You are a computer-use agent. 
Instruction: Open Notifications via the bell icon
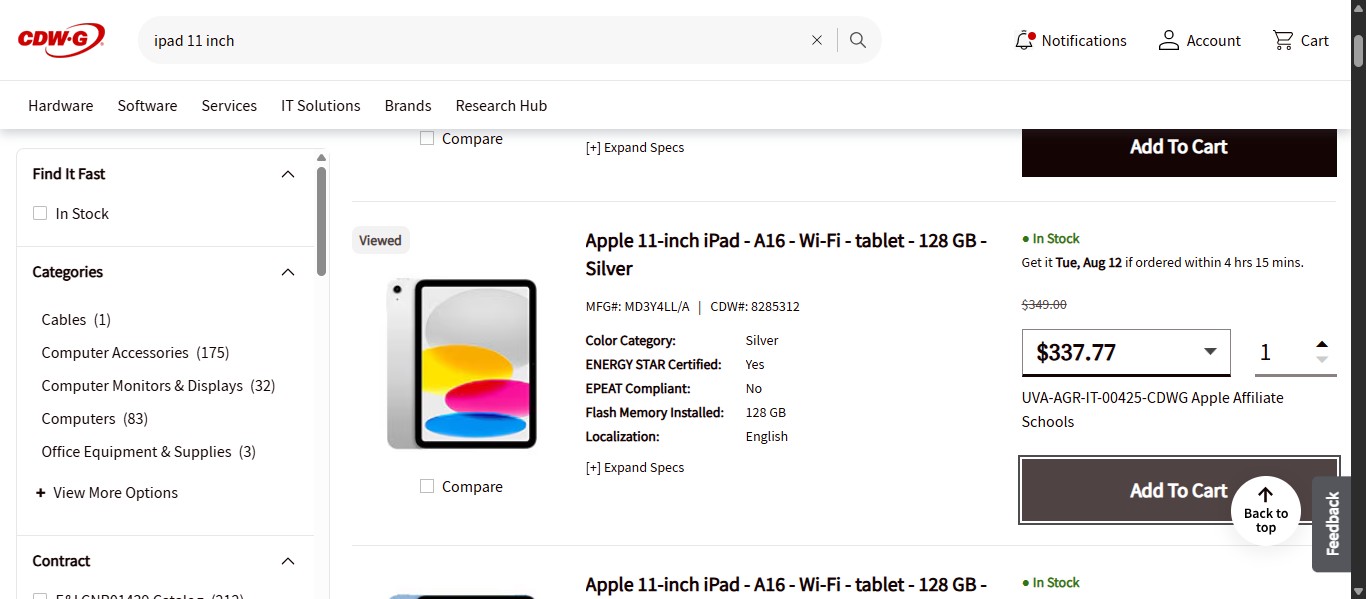click(x=1024, y=39)
